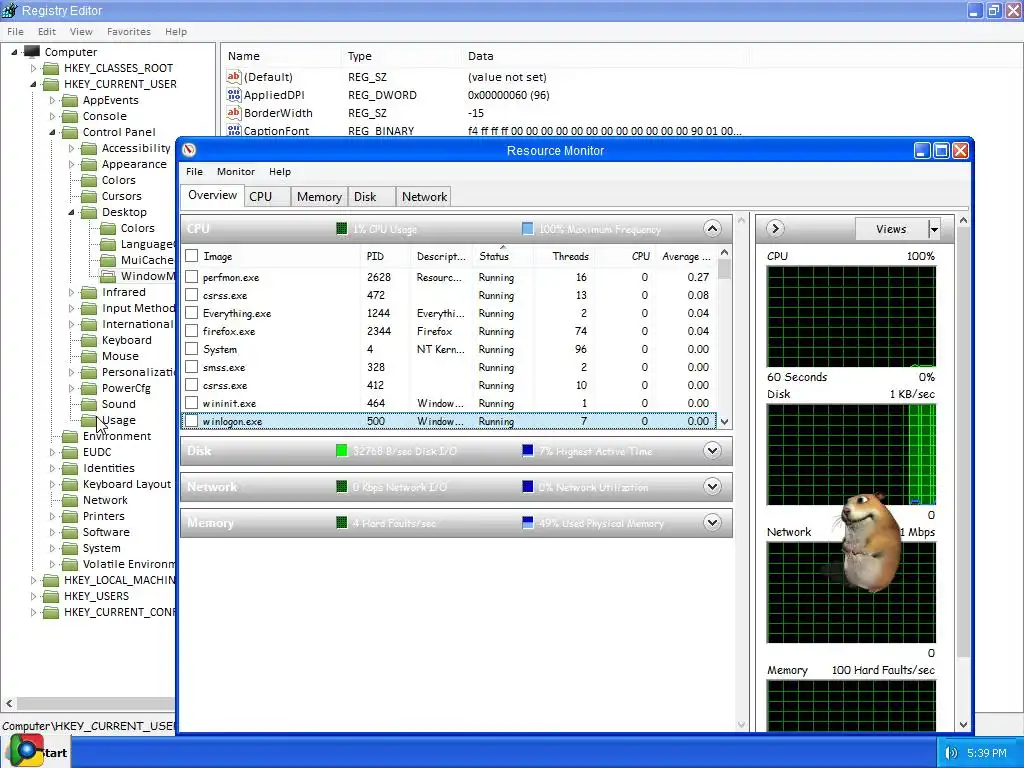Collapse the graphs pane arrow button
This screenshot has height=768, width=1024.
pos(775,229)
